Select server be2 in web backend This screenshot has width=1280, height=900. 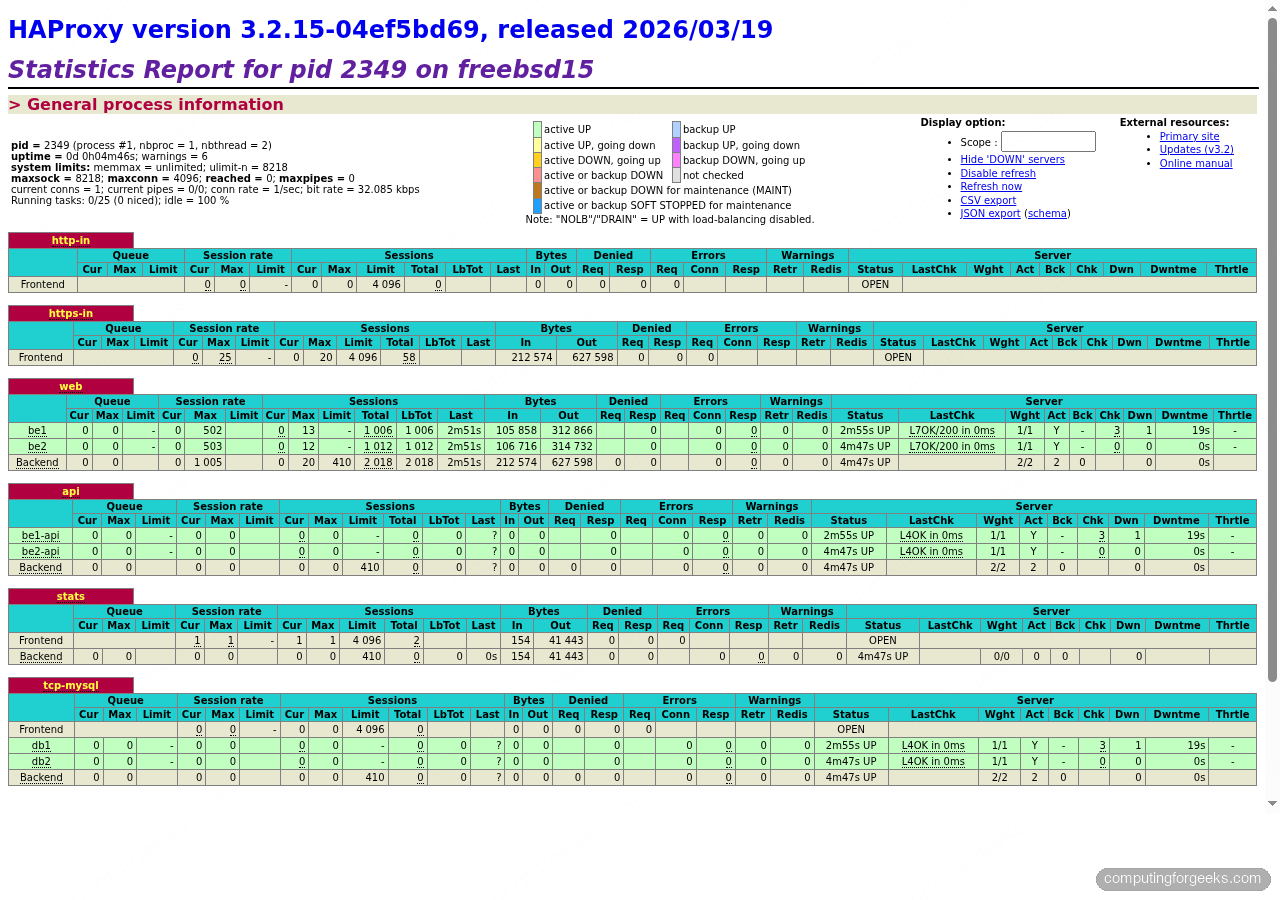37,446
